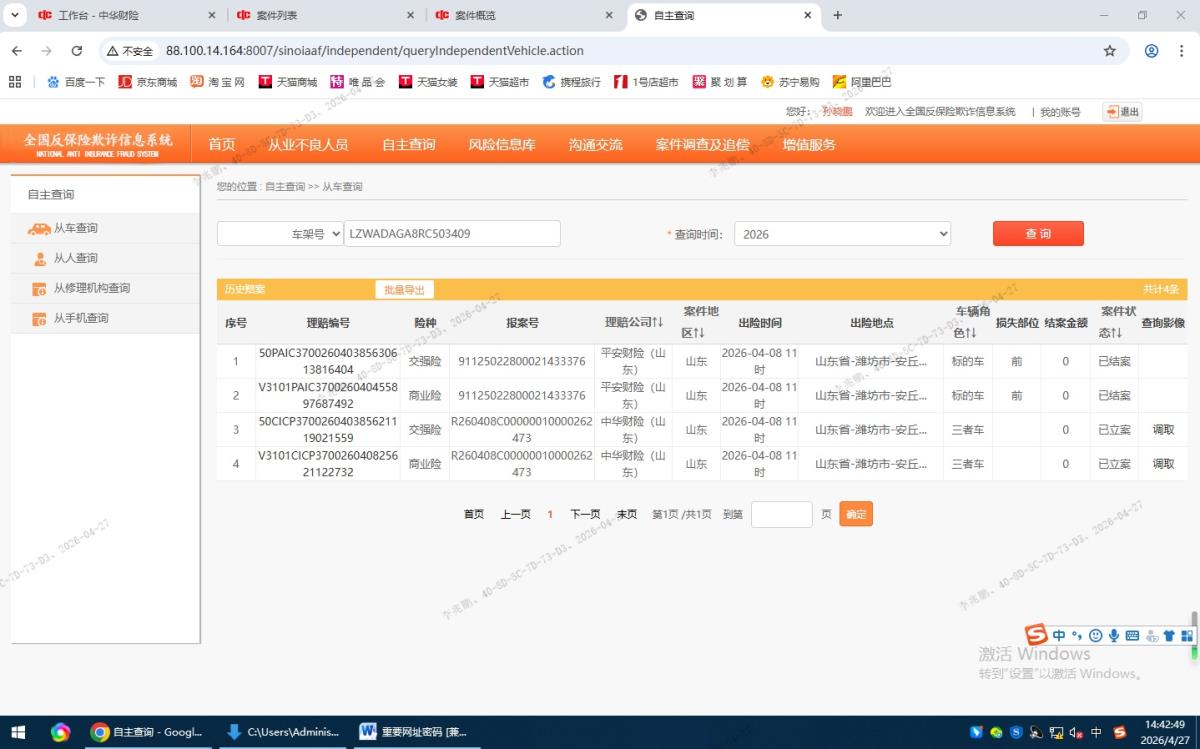Click the orange 确定 page button
The image size is (1200, 749).
(856, 514)
